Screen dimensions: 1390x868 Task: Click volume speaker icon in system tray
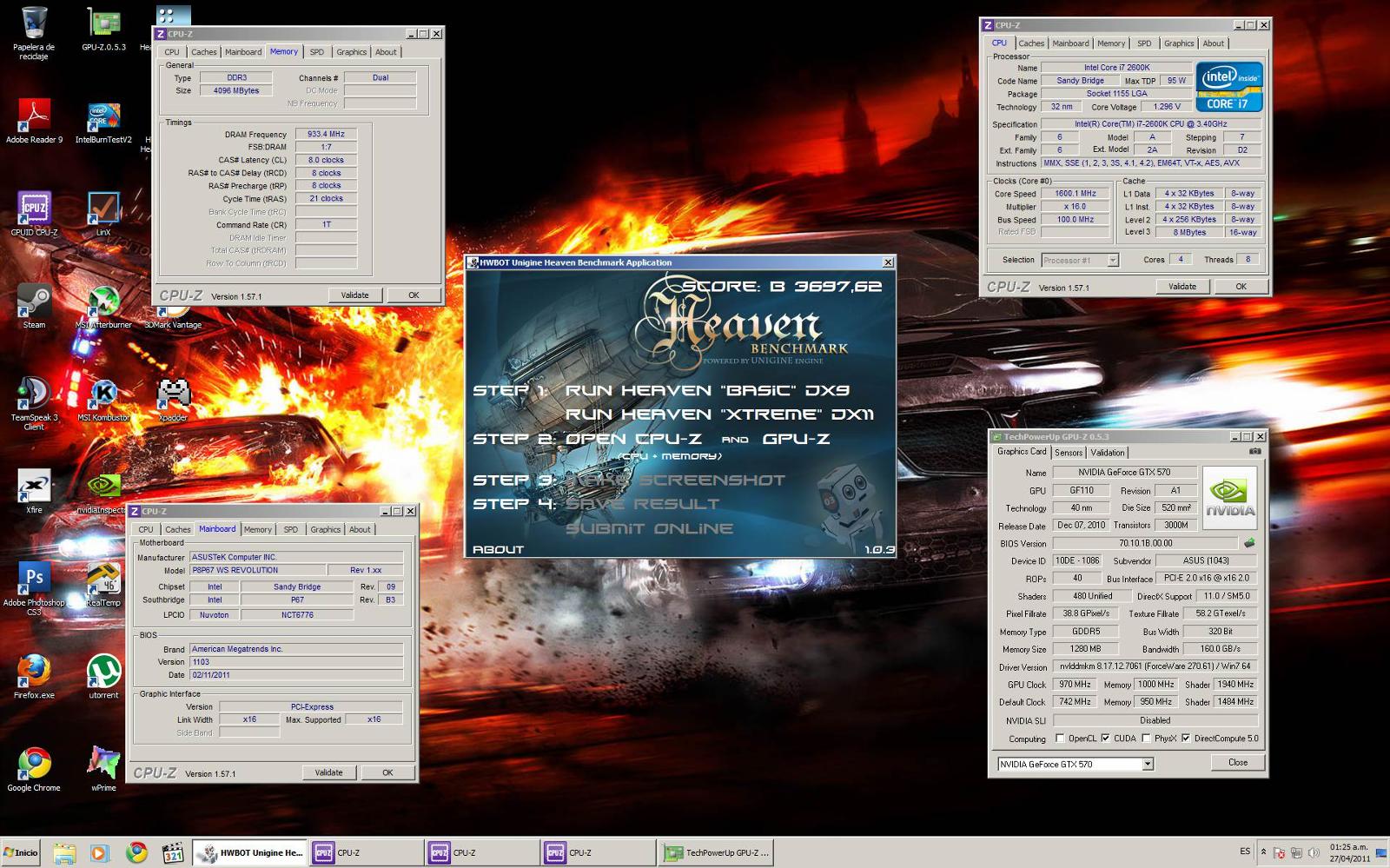tap(1313, 853)
